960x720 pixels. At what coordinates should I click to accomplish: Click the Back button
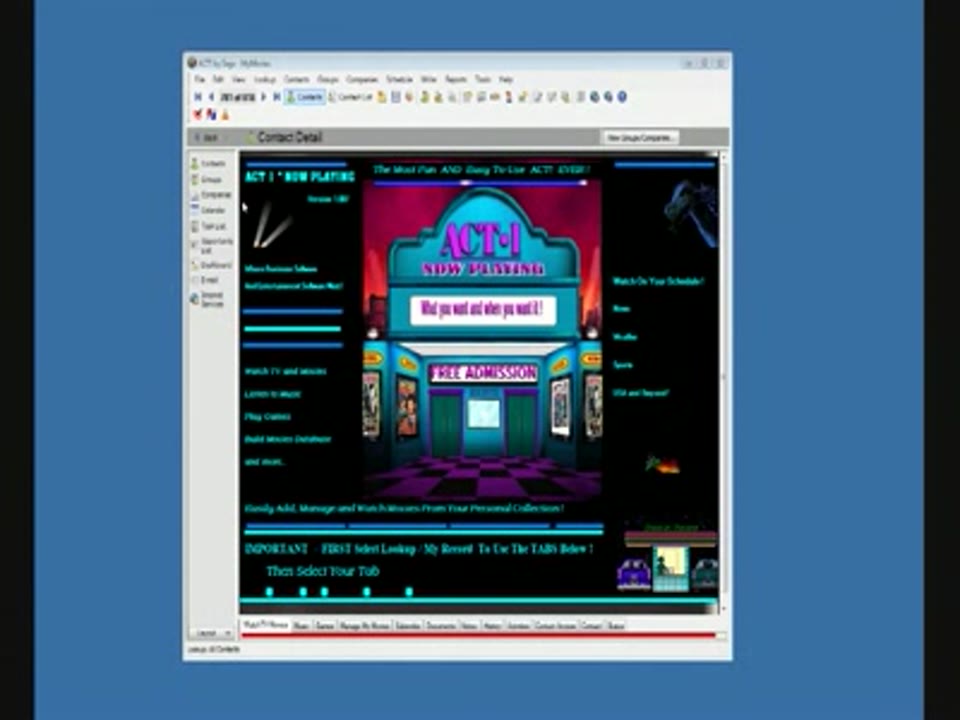point(207,137)
